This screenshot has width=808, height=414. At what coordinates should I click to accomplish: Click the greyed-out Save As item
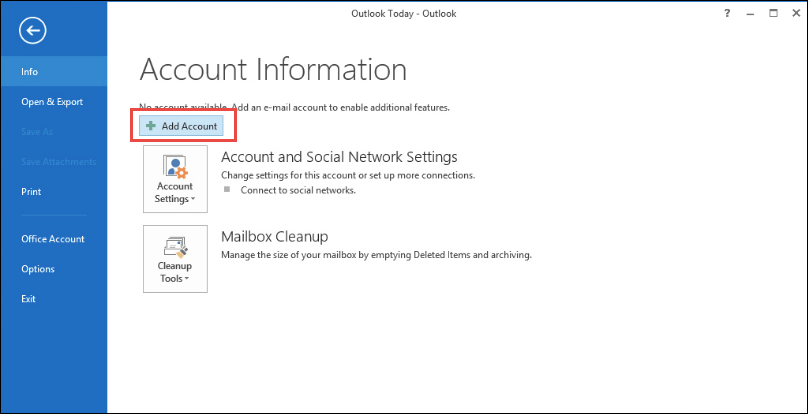coord(37,131)
